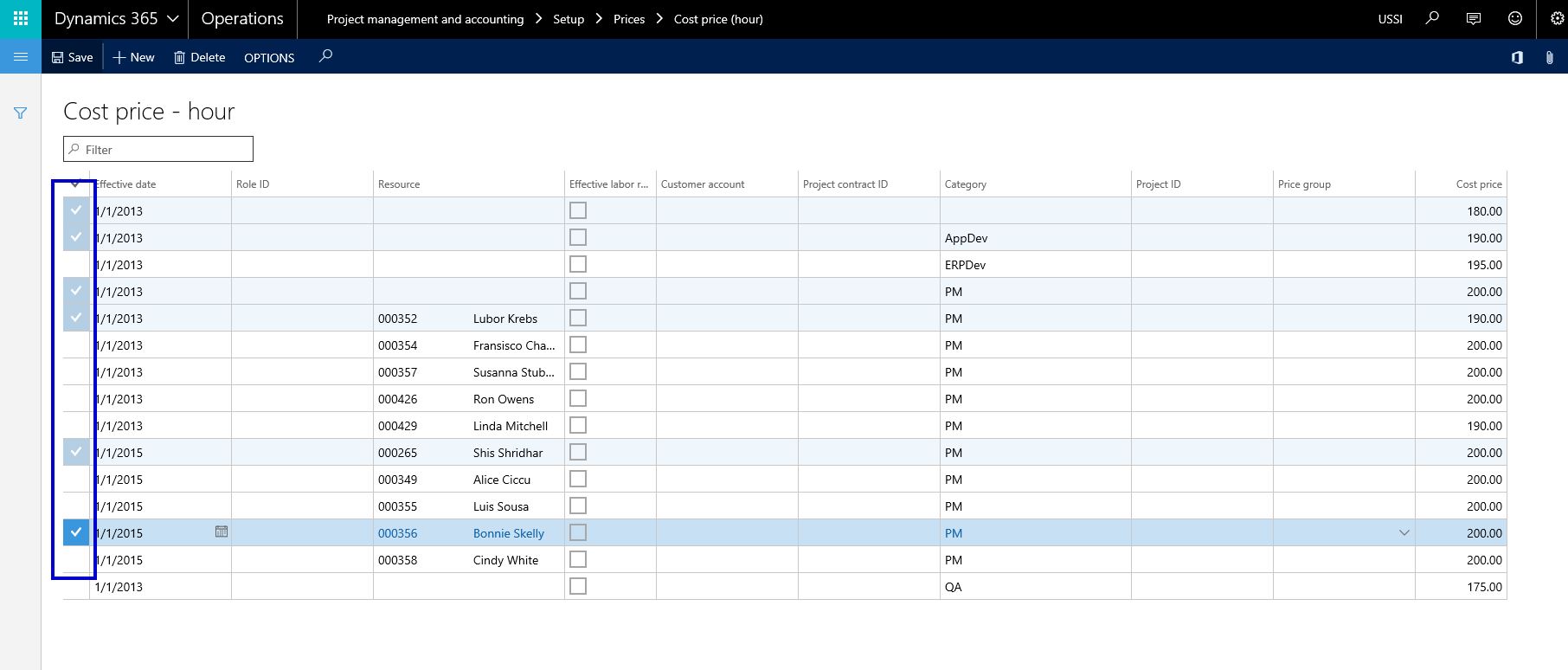
Task: Open the OPTIONS menu tab
Action: tap(269, 58)
